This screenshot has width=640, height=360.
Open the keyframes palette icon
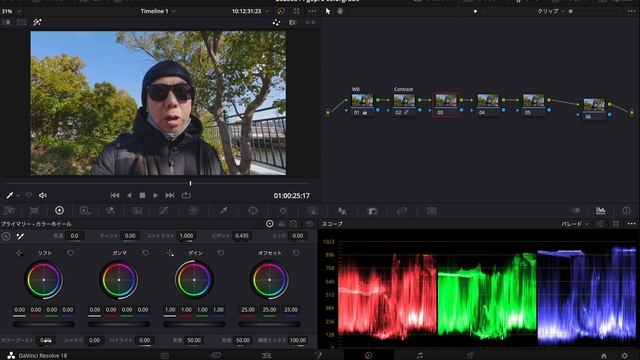[576, 211]
